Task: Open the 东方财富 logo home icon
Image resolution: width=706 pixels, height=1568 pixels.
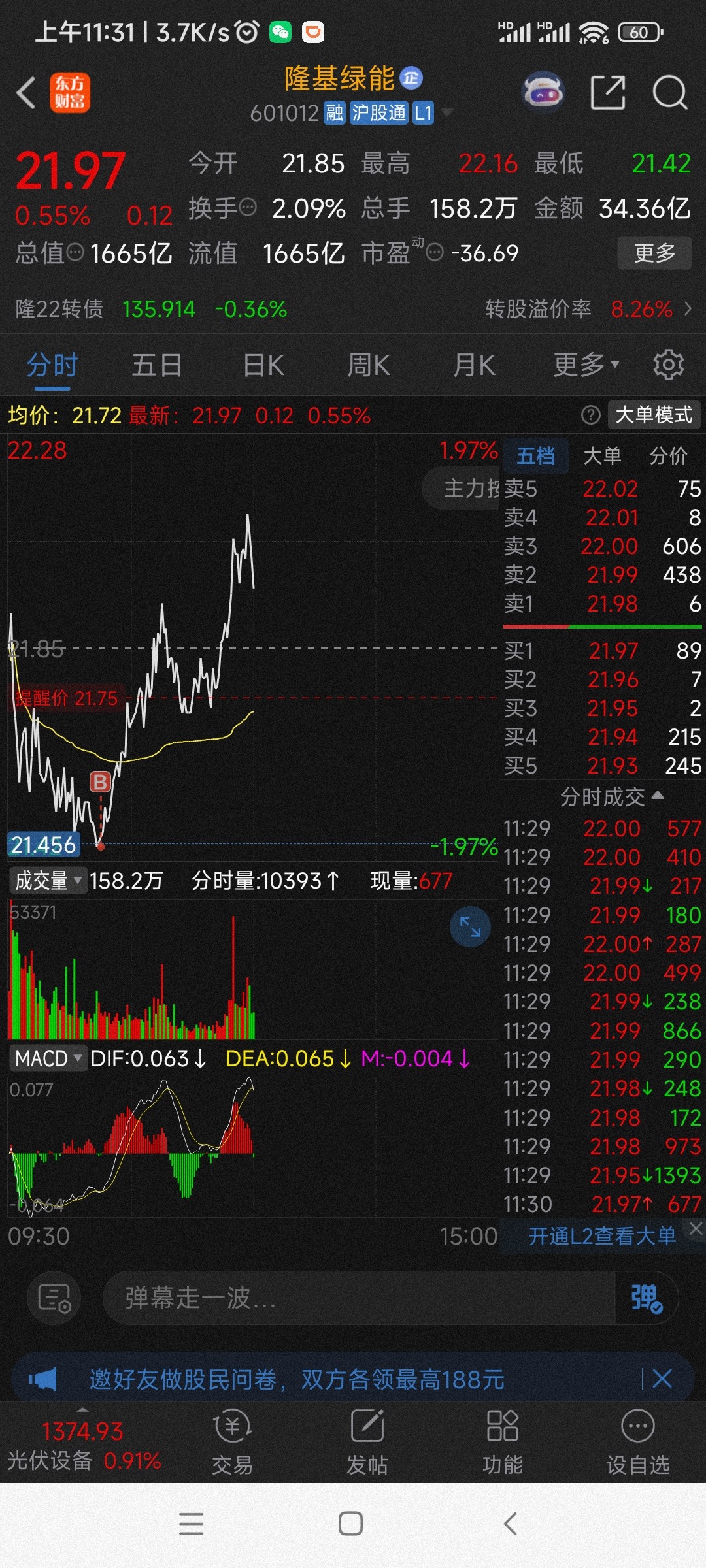Action: 70,93
